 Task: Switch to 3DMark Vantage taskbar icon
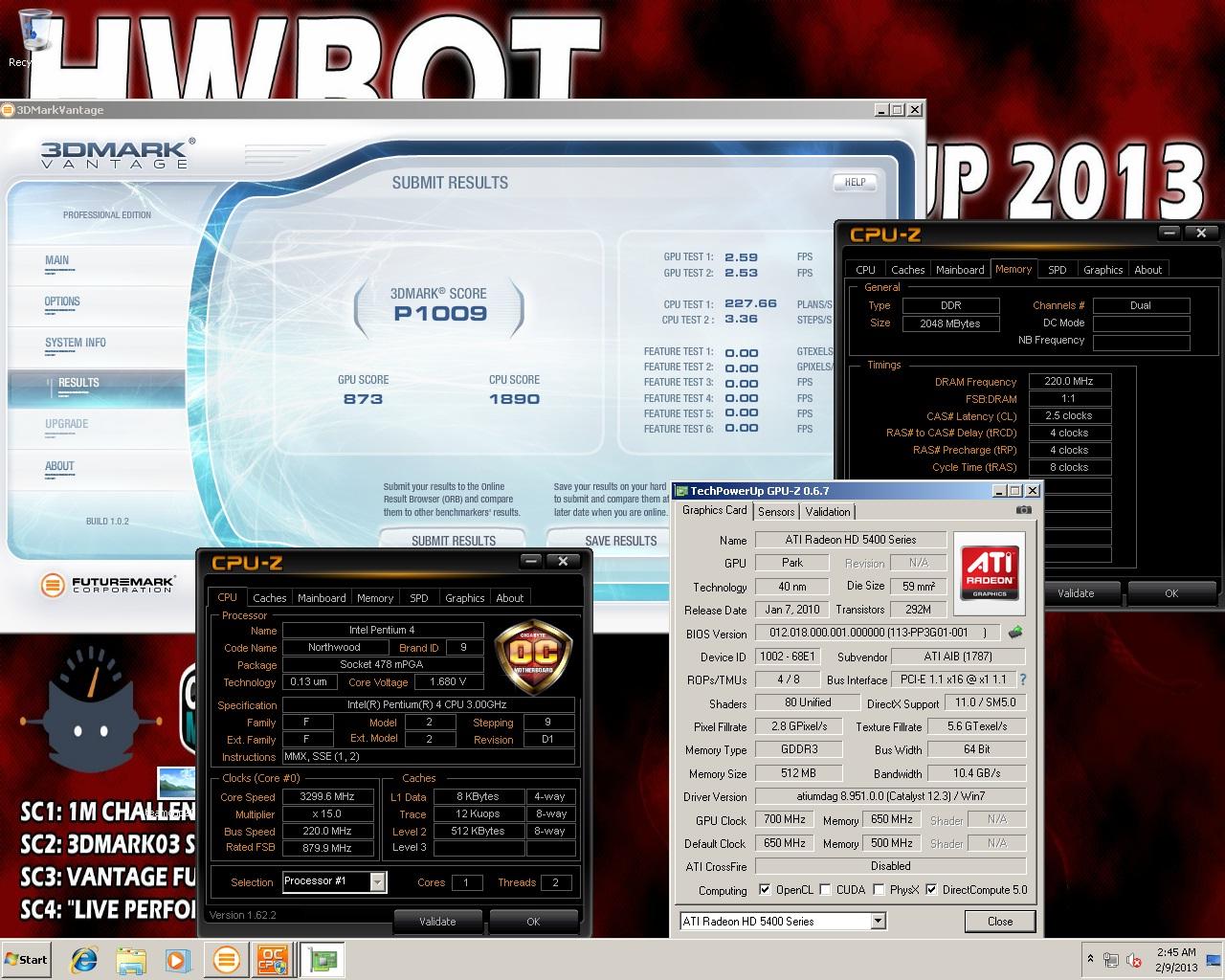227,959
